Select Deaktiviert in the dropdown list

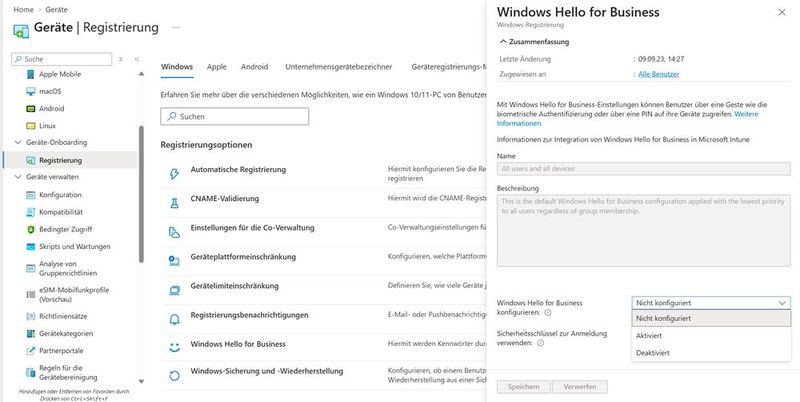click(711, 353)
